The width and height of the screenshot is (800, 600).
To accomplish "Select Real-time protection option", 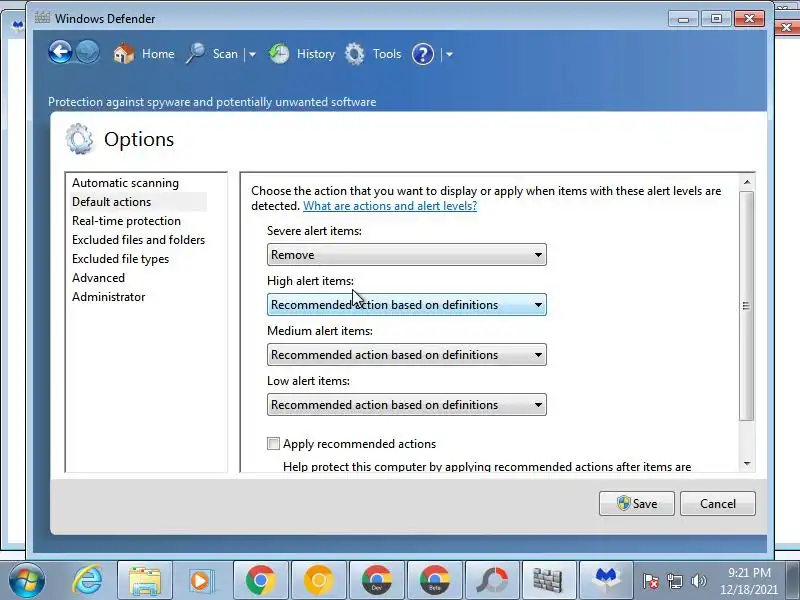I will tap(127, 220).
